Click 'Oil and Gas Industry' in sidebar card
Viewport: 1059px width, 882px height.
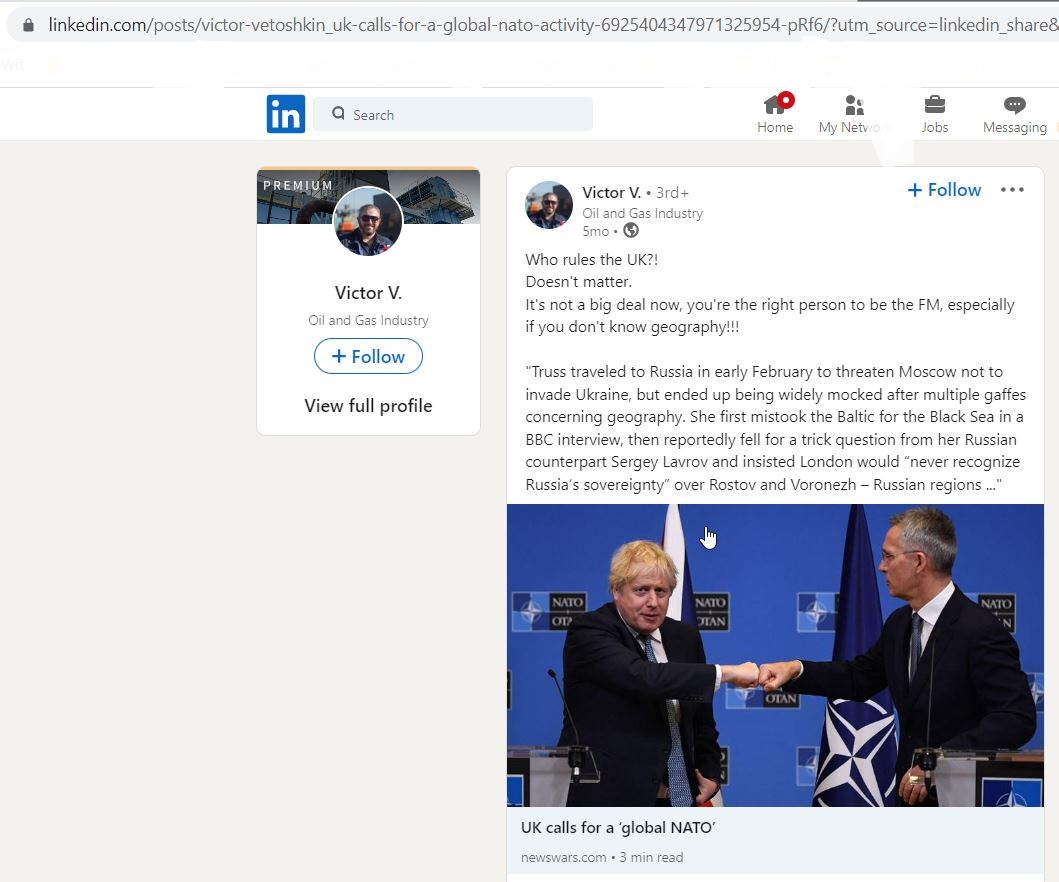coord(368,321)
